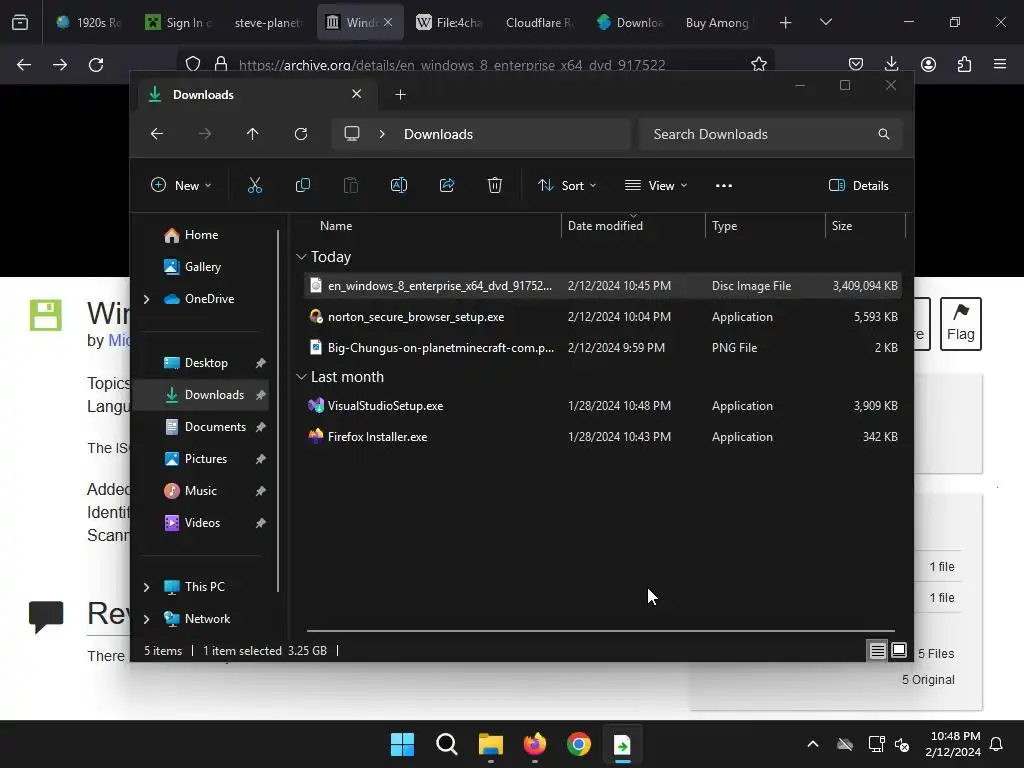
Task: Open the Sort dropdown menu
Action: [567, 185]
